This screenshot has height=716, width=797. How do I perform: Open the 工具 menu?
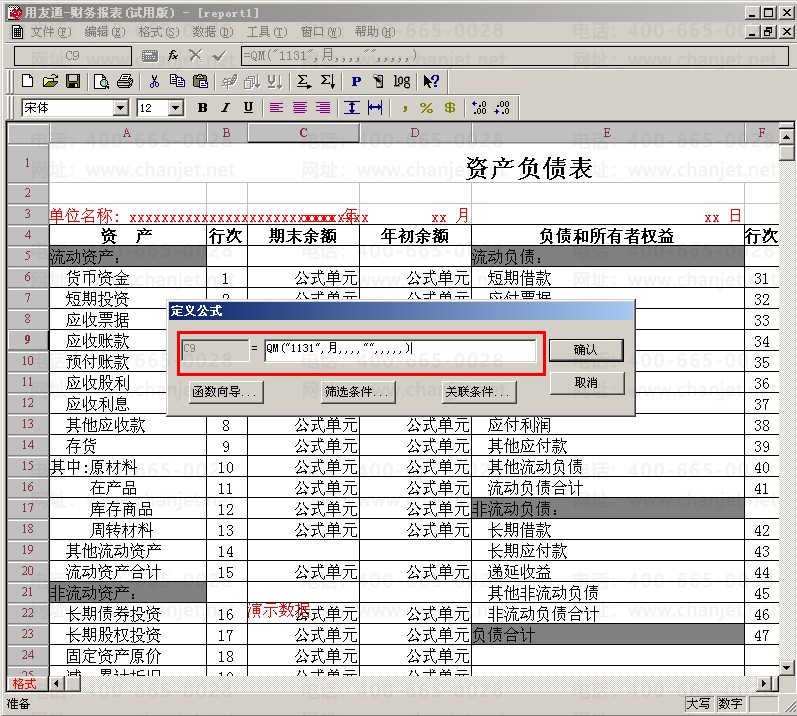coord(267,32)
